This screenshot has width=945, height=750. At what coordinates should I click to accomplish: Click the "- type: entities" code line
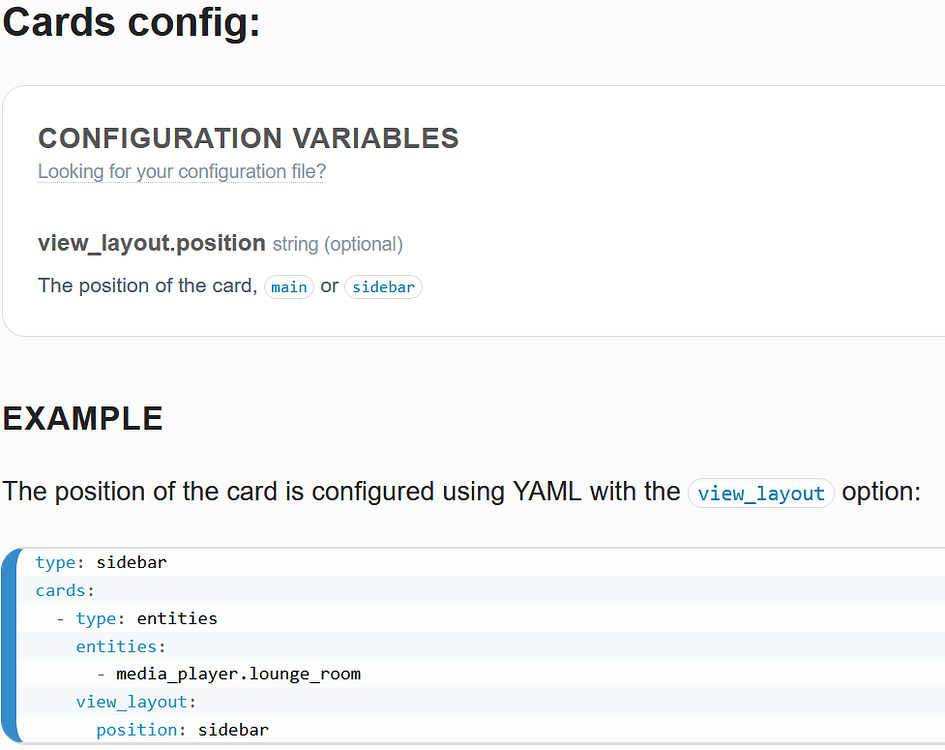tap(137, 618)
